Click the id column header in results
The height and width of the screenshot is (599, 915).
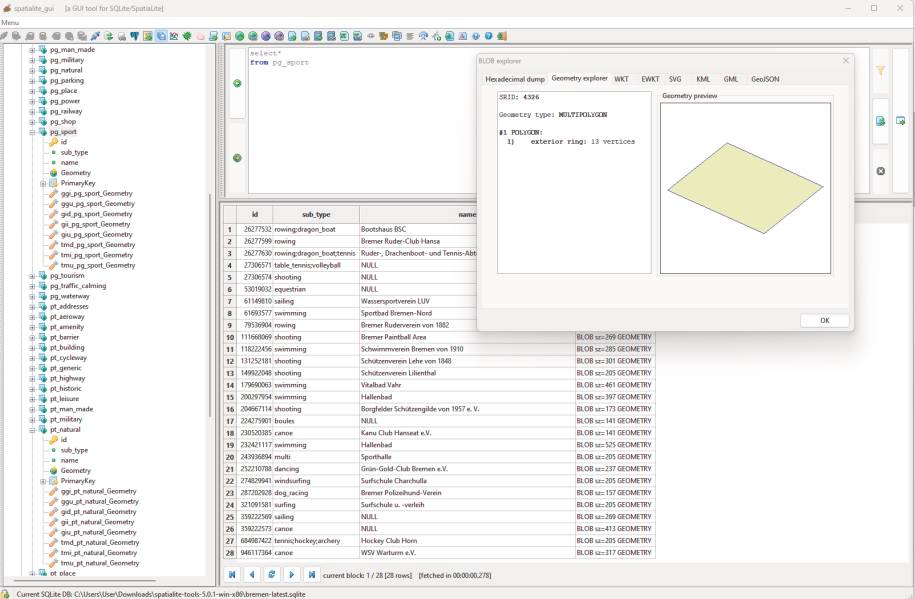pyautogui.click(x=254, y=214)
